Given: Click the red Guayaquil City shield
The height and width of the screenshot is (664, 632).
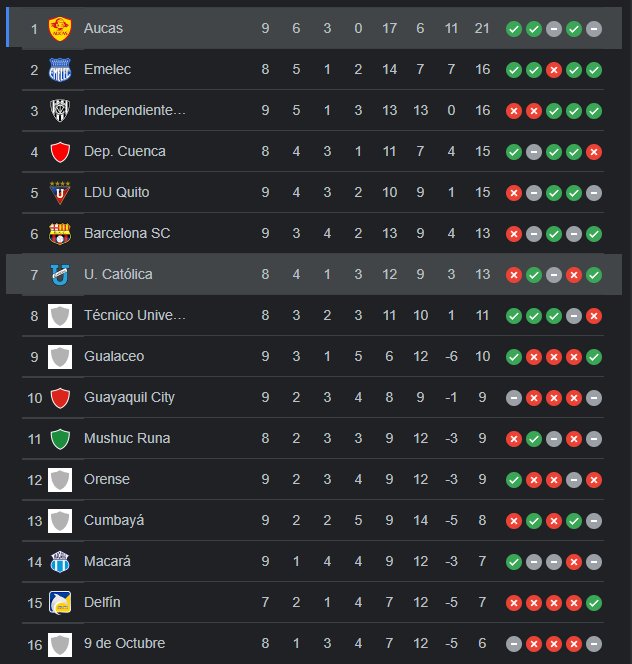Looking at the screenshot, I should [x=60, y=398].
